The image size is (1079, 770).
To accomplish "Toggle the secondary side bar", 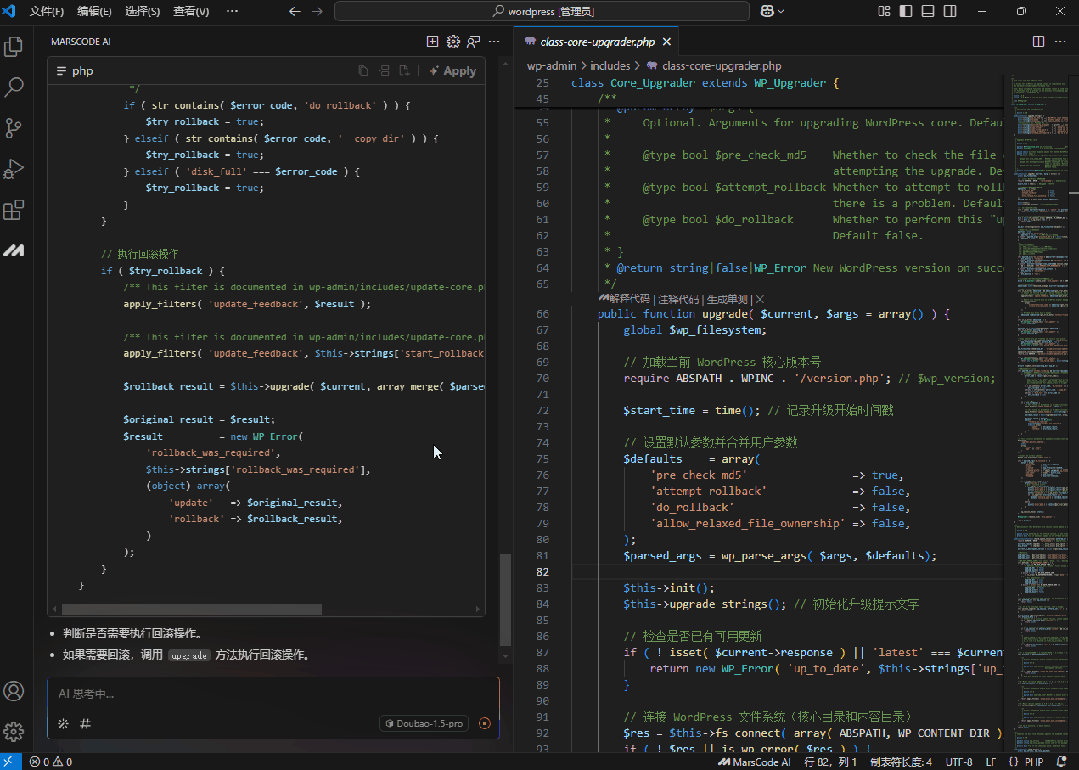I will 950,12.
